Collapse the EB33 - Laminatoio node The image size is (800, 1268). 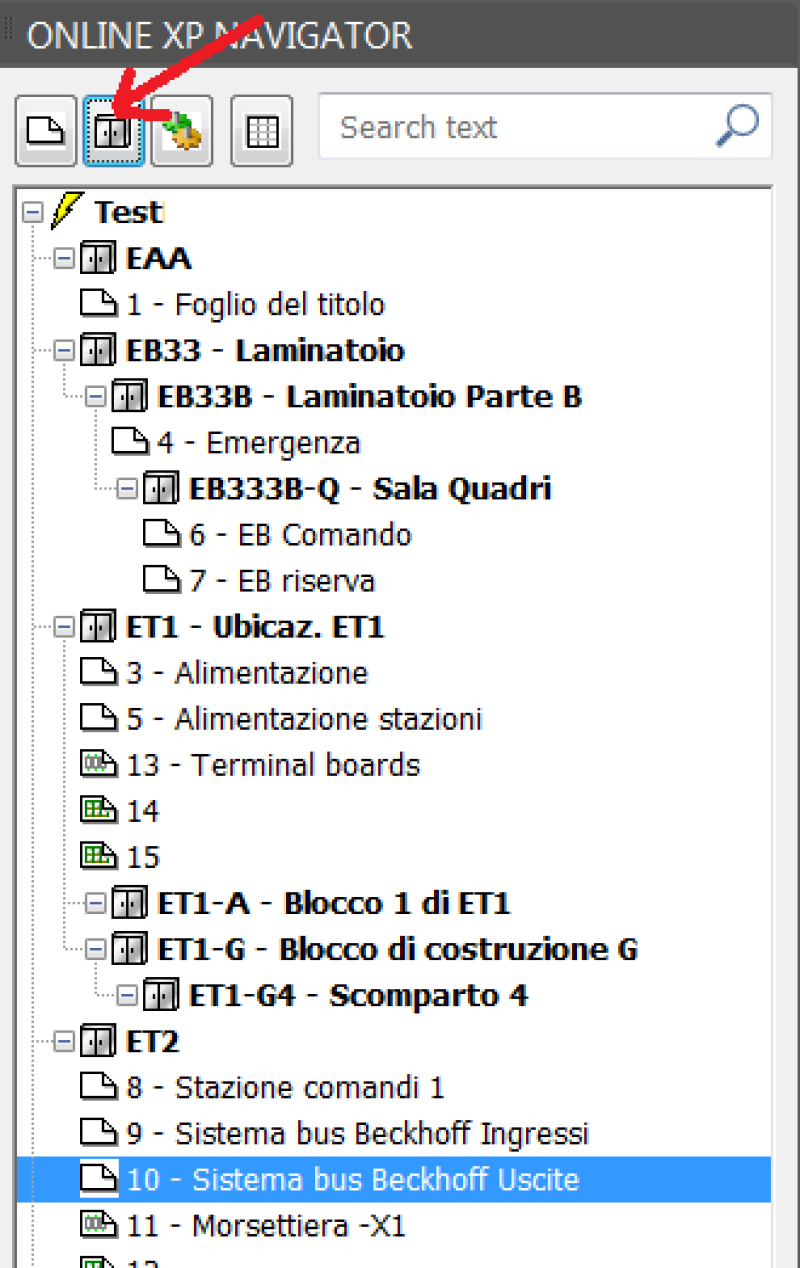point(64,351)
